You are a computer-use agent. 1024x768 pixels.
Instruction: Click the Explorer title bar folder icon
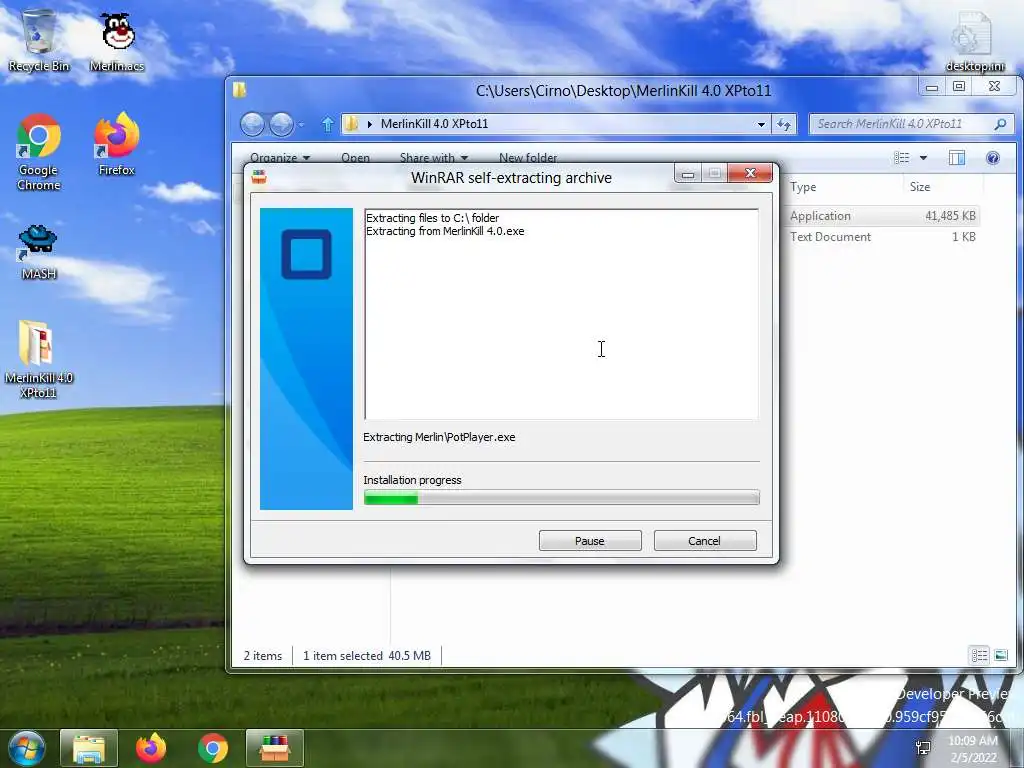pos(240,89)
